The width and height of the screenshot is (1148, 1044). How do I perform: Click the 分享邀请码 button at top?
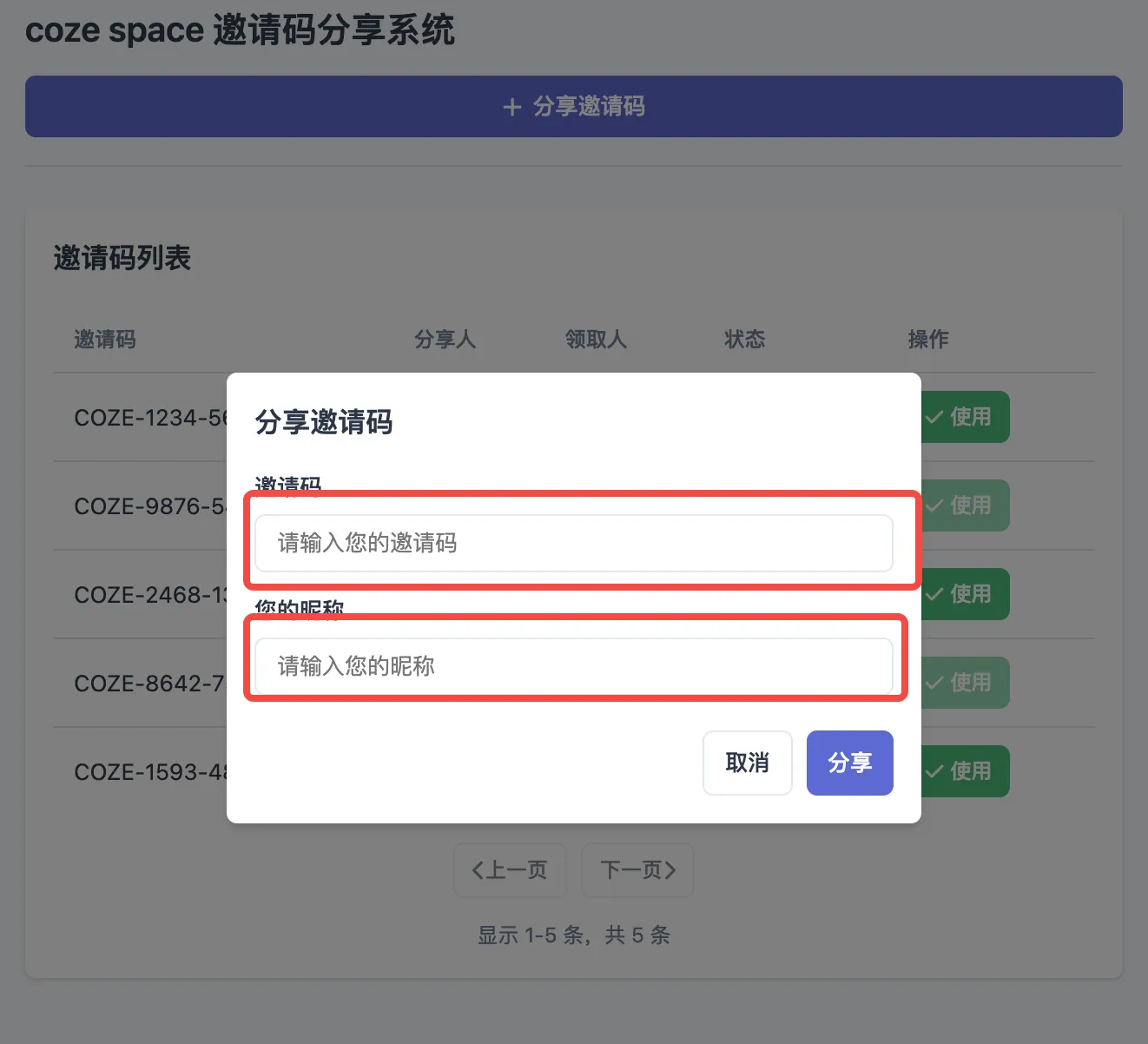pos(574,106)
